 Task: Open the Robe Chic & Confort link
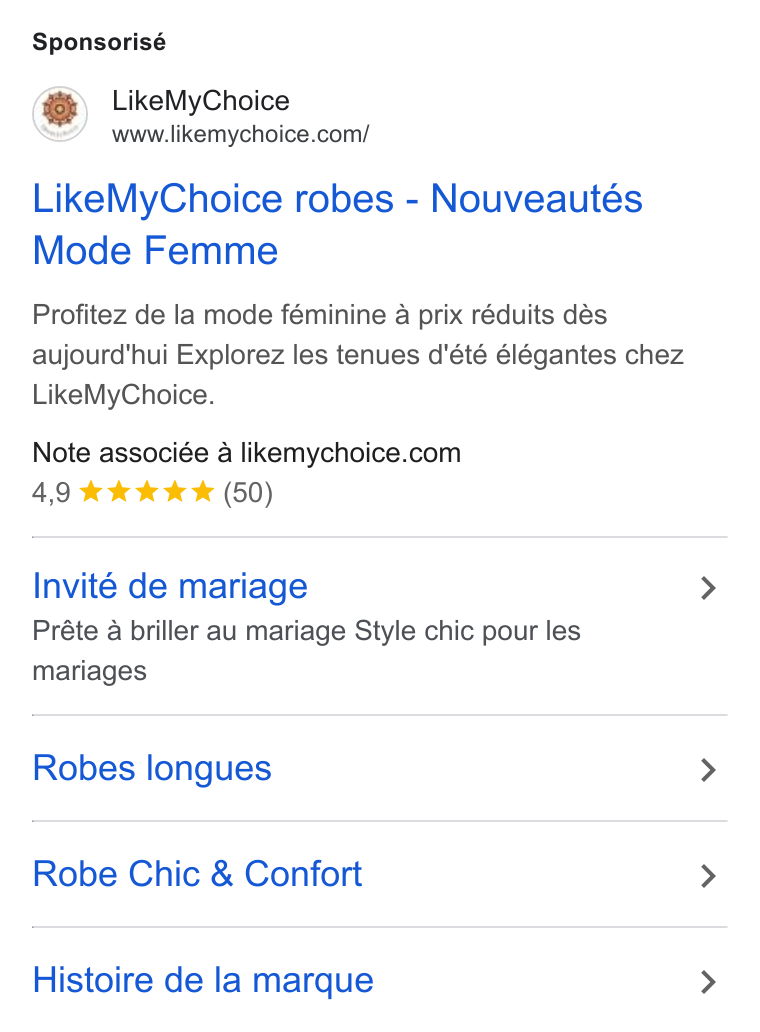197,874
